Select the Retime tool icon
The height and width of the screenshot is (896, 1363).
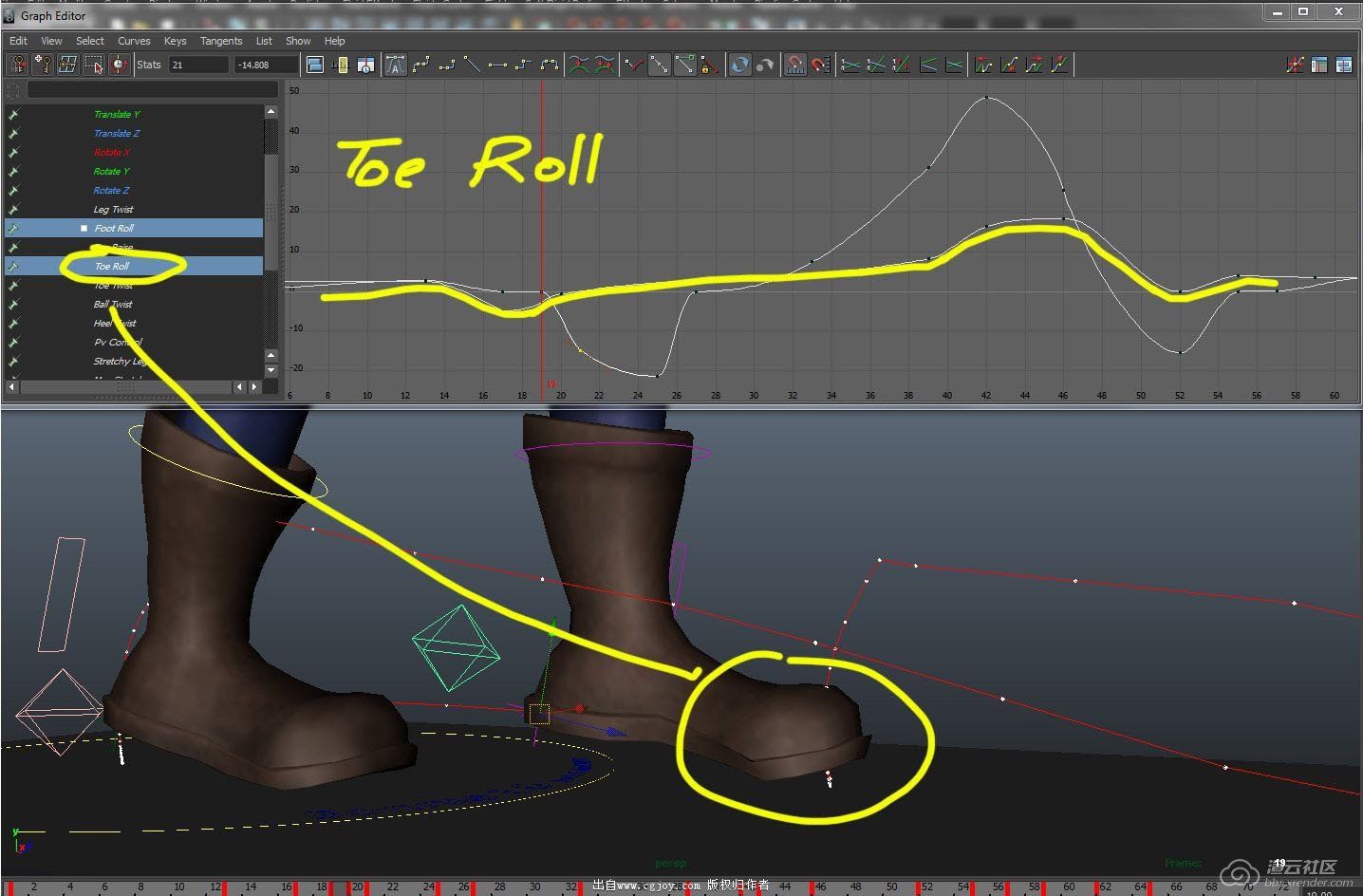click(x=119, y=65)
